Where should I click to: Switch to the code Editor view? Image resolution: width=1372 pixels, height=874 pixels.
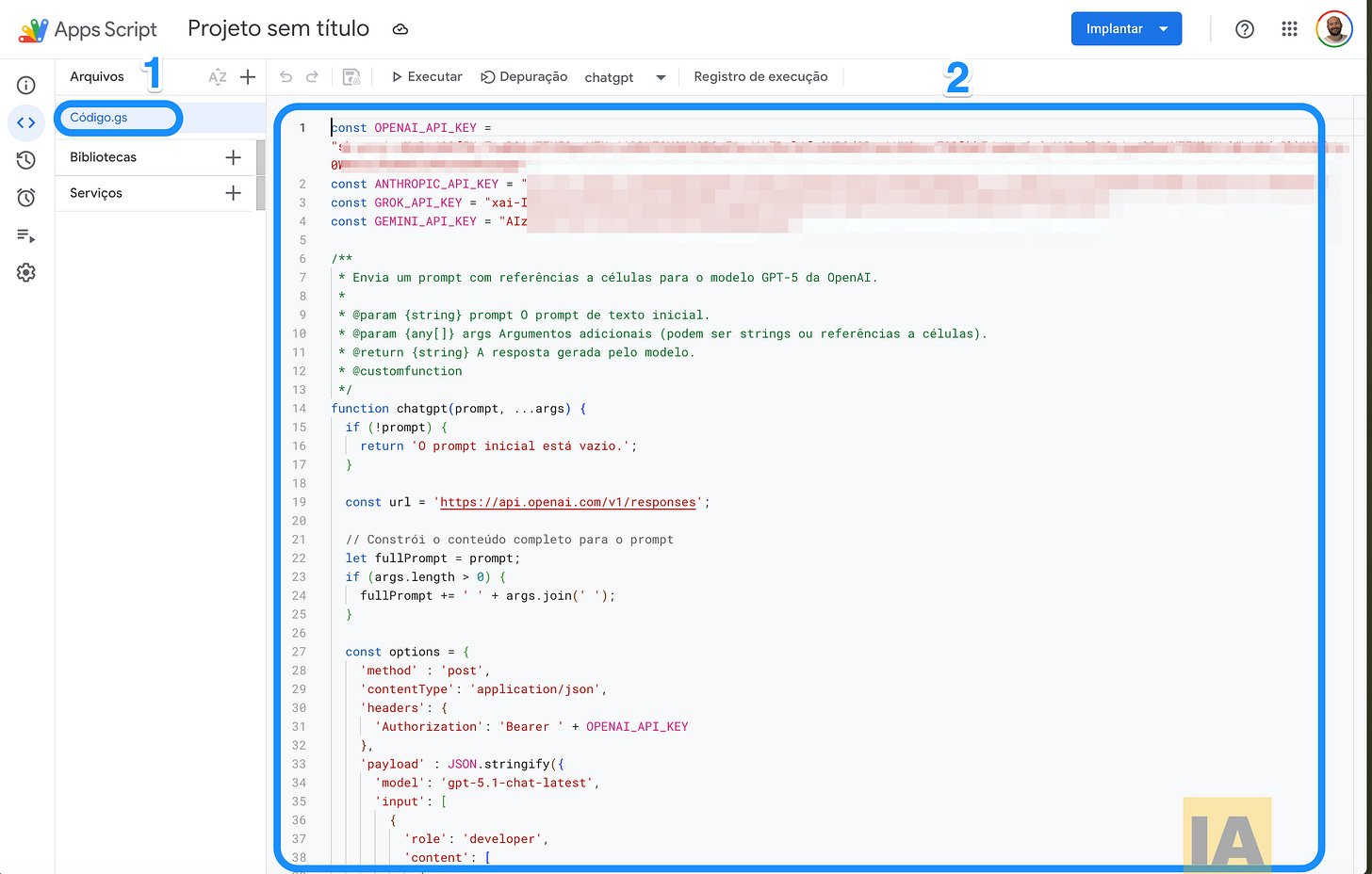[x=25, y=122]
